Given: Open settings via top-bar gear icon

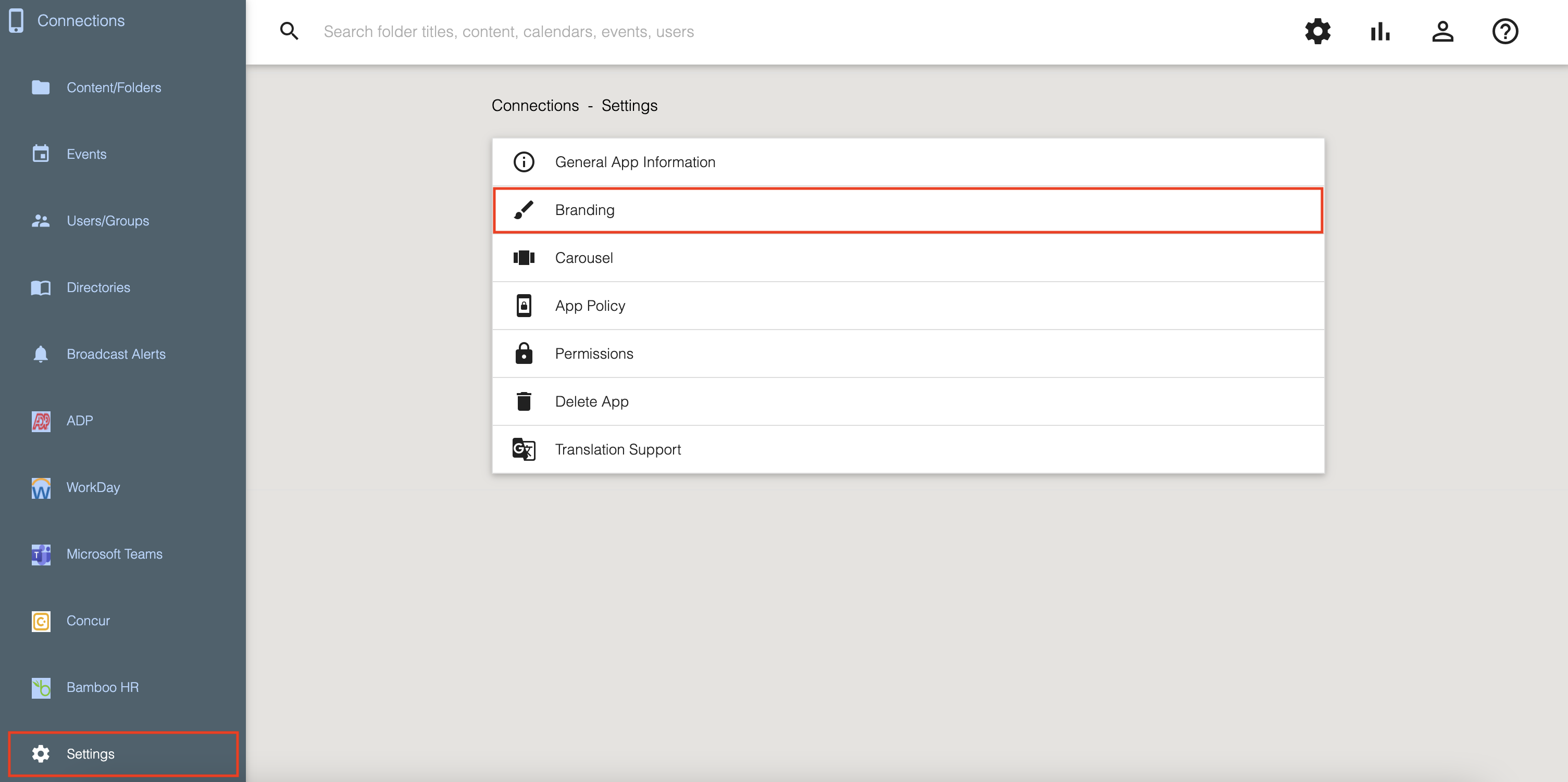Looking at the screenshot, I should pyautogui.click(x=1318, y=31).
